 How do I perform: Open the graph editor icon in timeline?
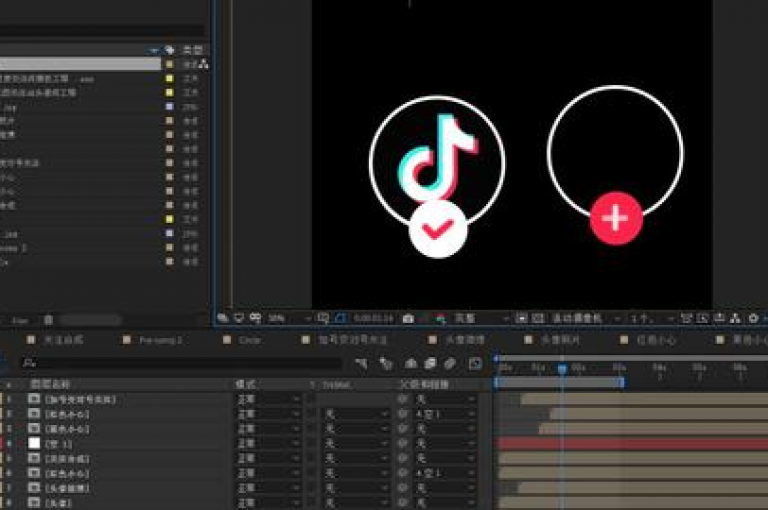point(475,364)
